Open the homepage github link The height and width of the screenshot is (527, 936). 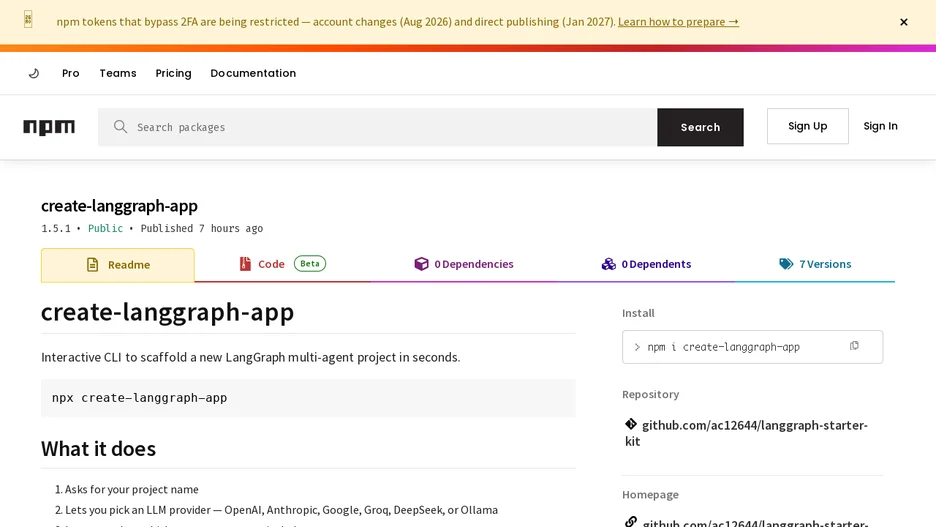point(756,523)
